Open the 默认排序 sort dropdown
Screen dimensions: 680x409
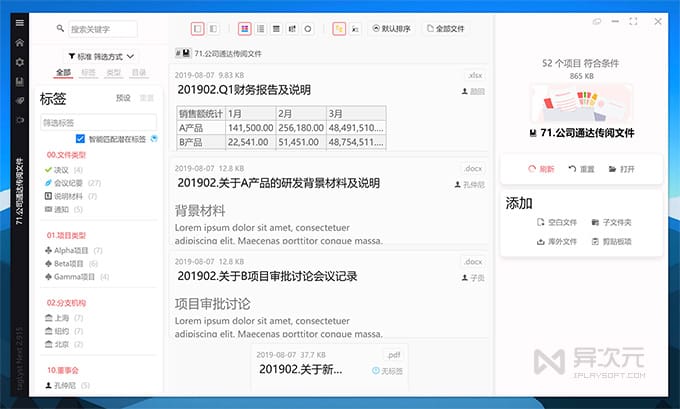(392, 29)
